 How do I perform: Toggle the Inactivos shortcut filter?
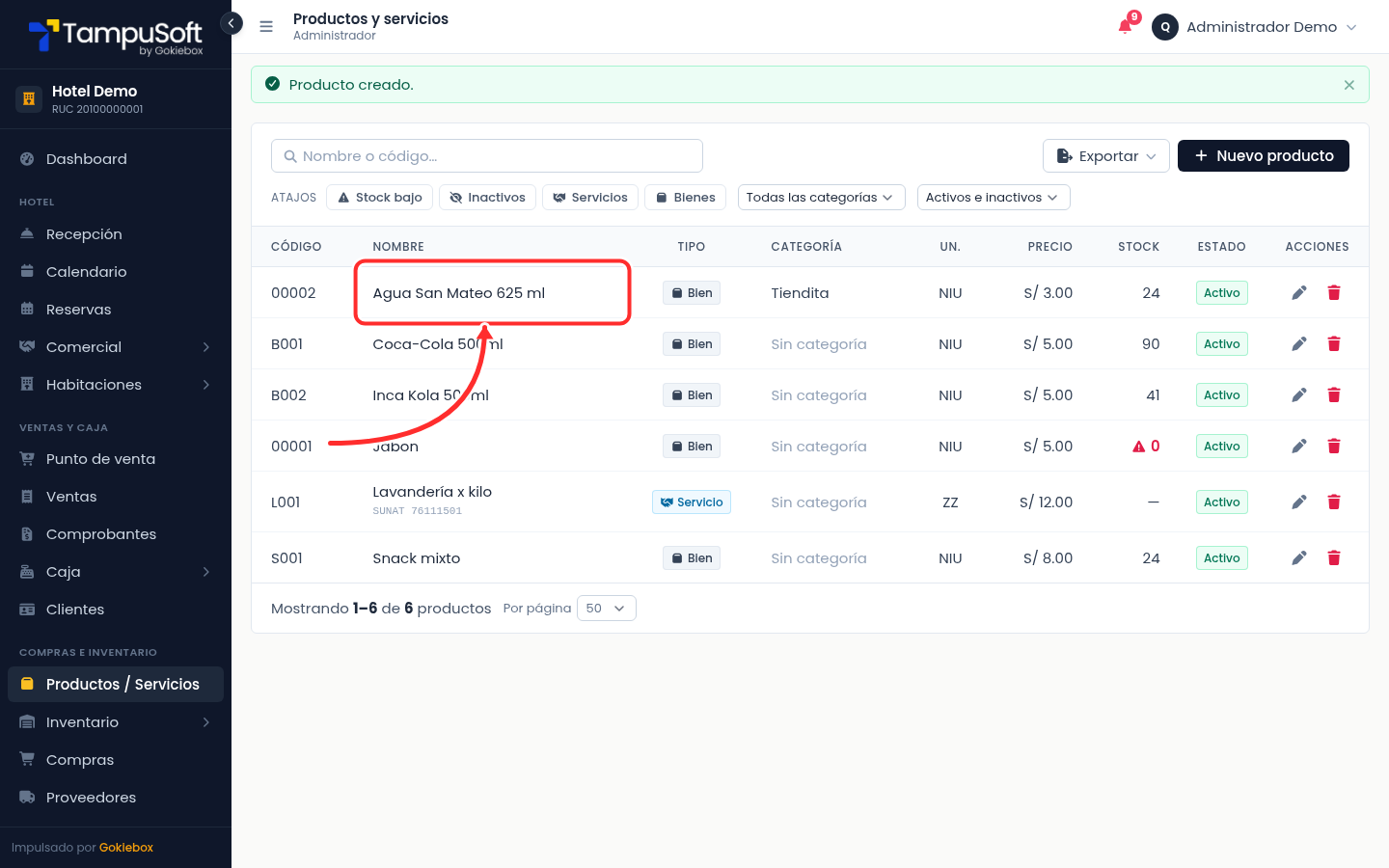click(x=487, y=198)
